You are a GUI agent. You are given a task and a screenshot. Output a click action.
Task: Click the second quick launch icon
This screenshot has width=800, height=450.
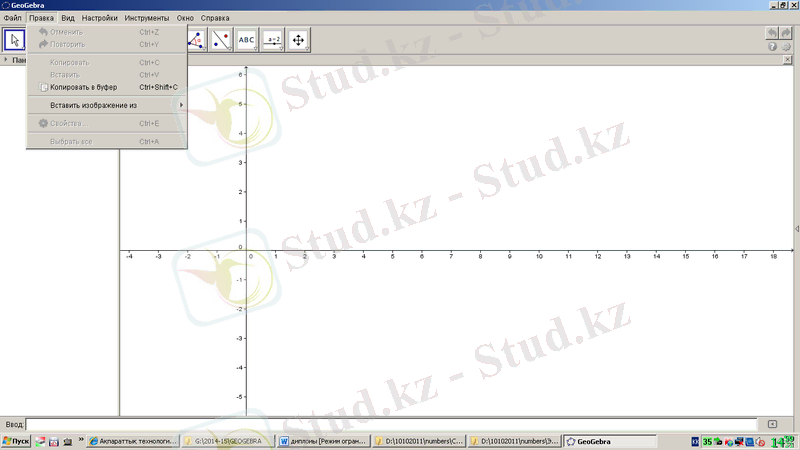(54, 442)
